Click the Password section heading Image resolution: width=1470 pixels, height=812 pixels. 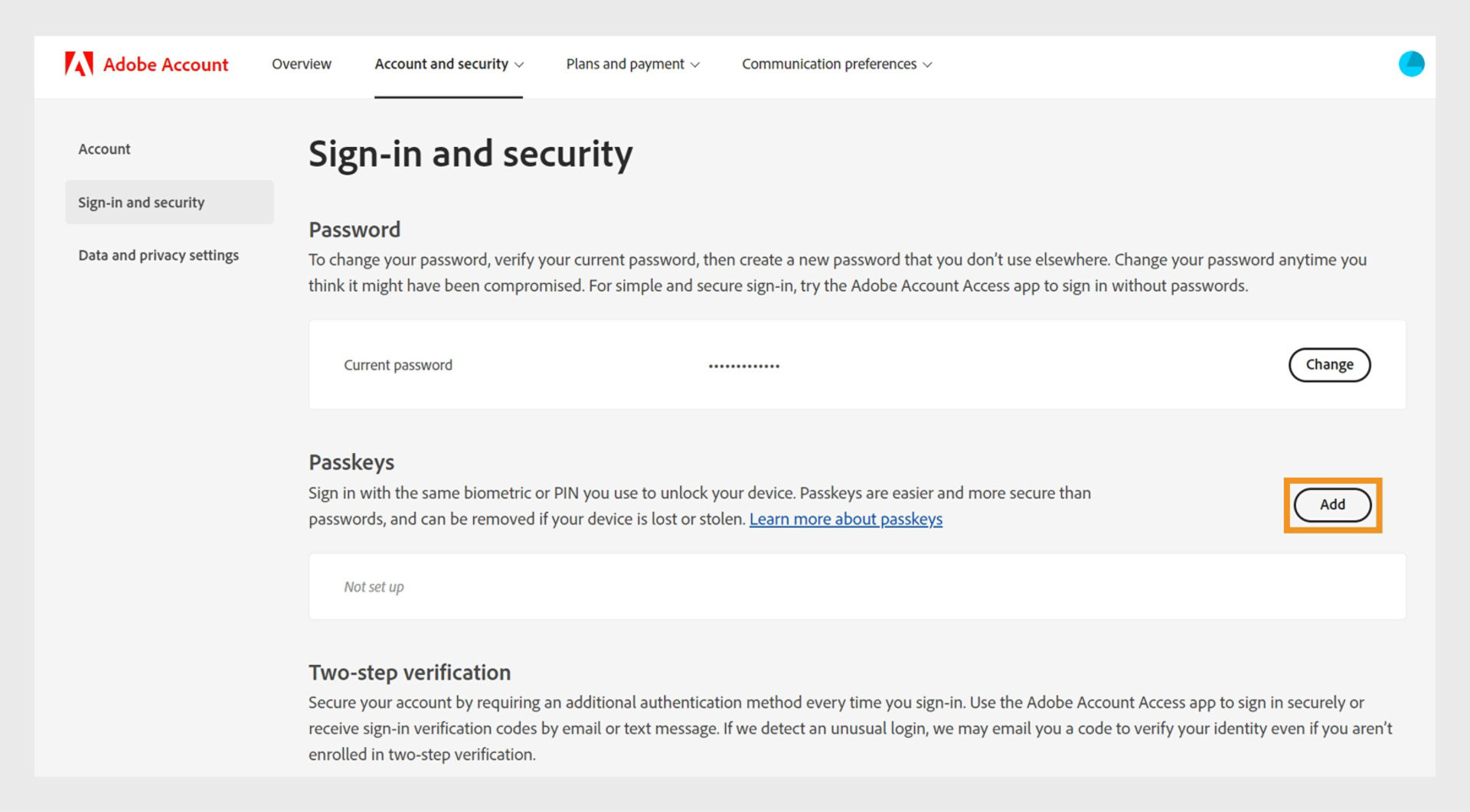[x=354, y=230]
